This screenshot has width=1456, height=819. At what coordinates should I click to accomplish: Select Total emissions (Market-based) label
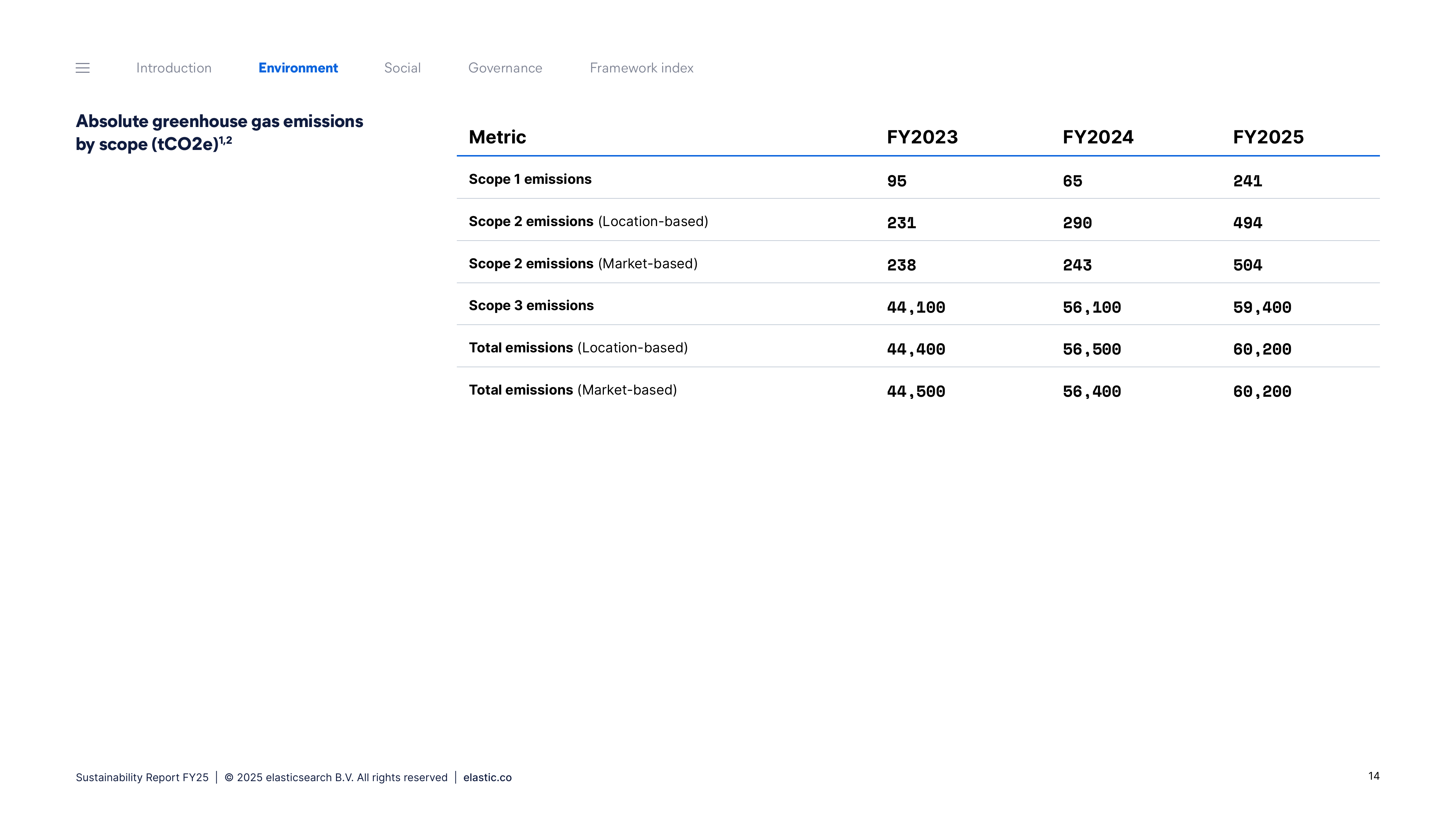click(573, 390)
